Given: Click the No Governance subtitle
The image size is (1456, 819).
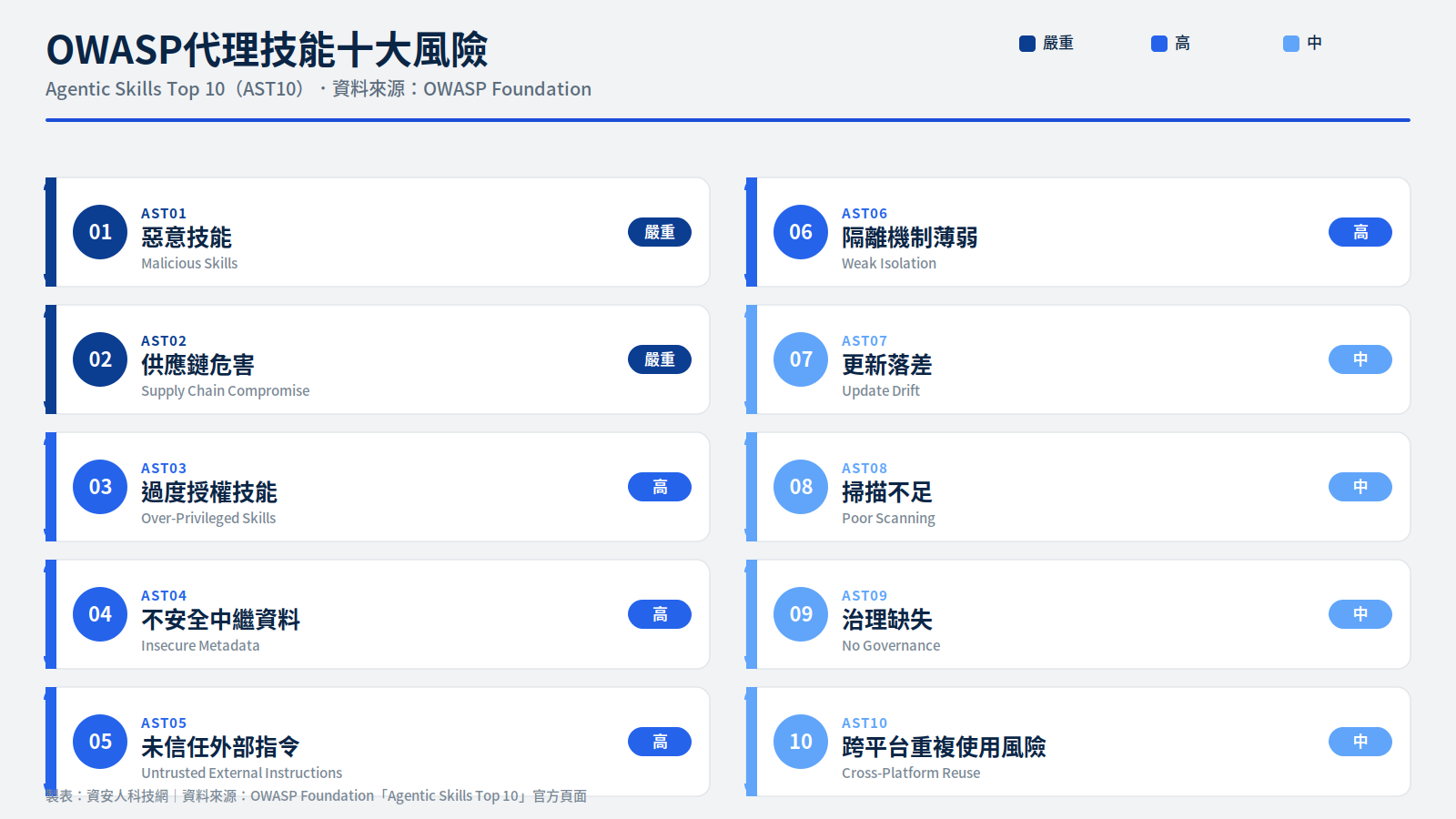Looking at the screenshot, I should tap(891, 645).
